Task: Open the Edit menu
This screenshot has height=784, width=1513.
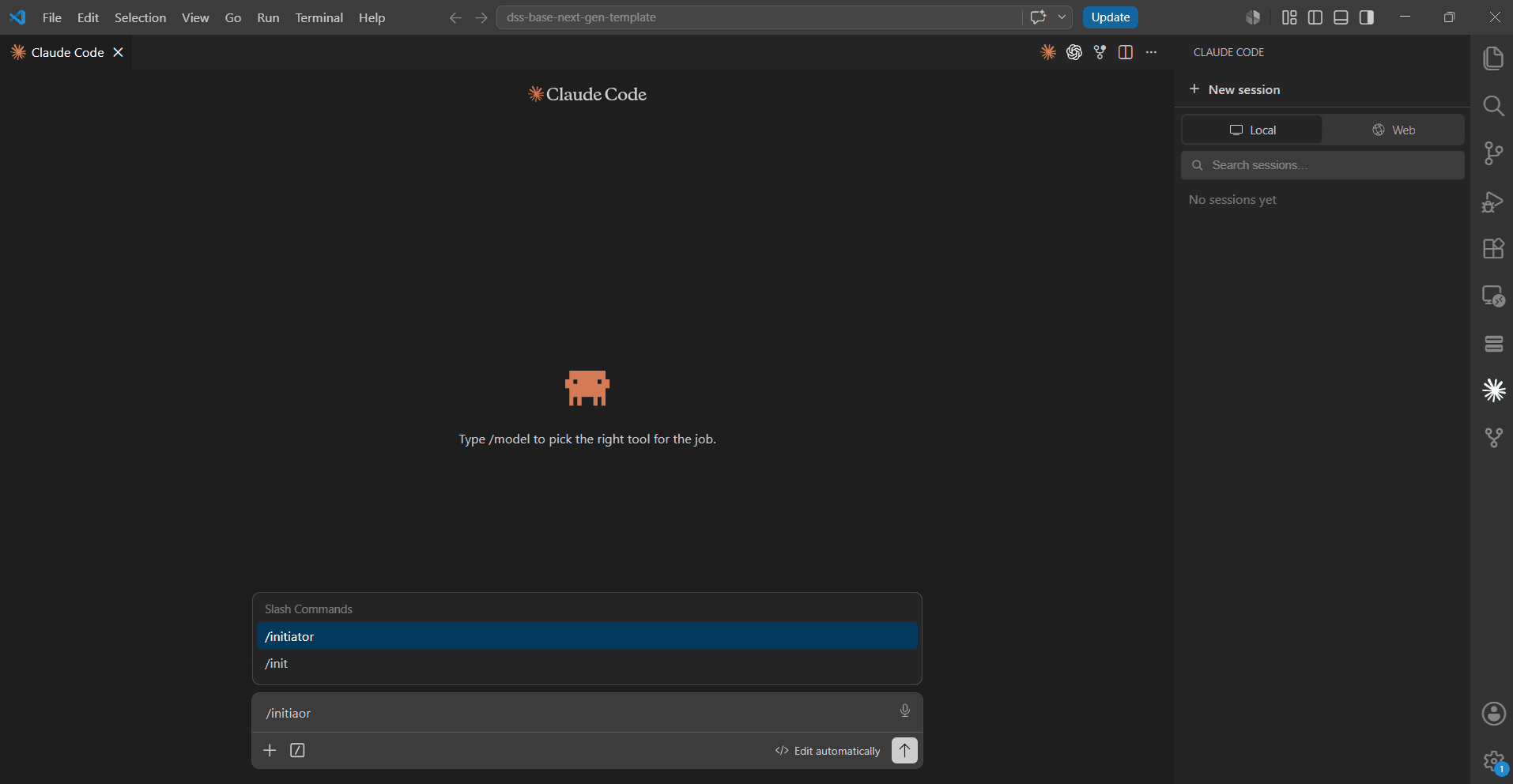Action: click(x=88, y=17)
